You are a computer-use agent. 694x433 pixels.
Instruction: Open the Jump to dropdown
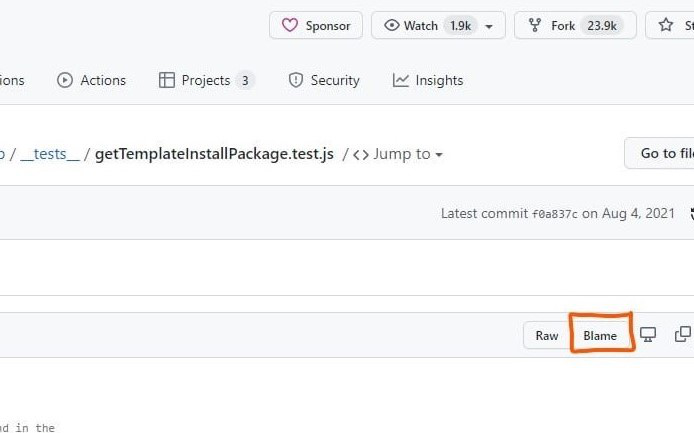click(407, 154)
